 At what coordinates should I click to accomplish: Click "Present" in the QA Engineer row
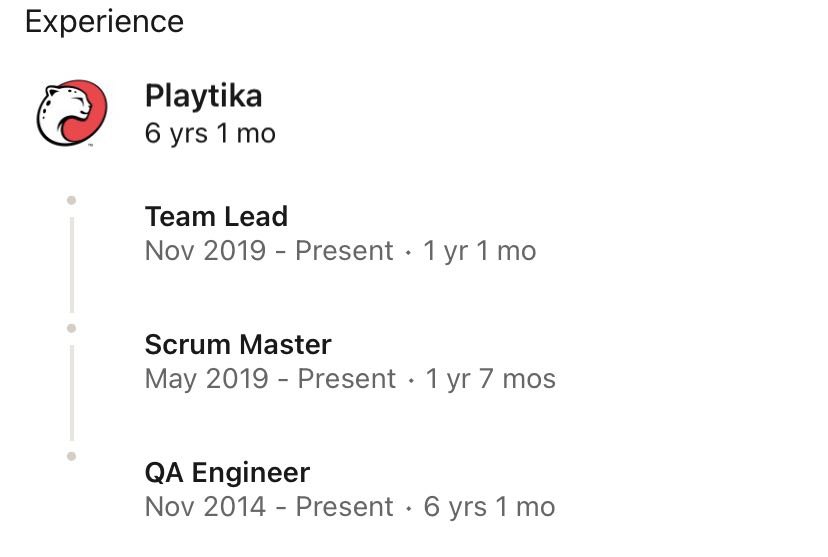pyautogui.click(x=345, y=506)
